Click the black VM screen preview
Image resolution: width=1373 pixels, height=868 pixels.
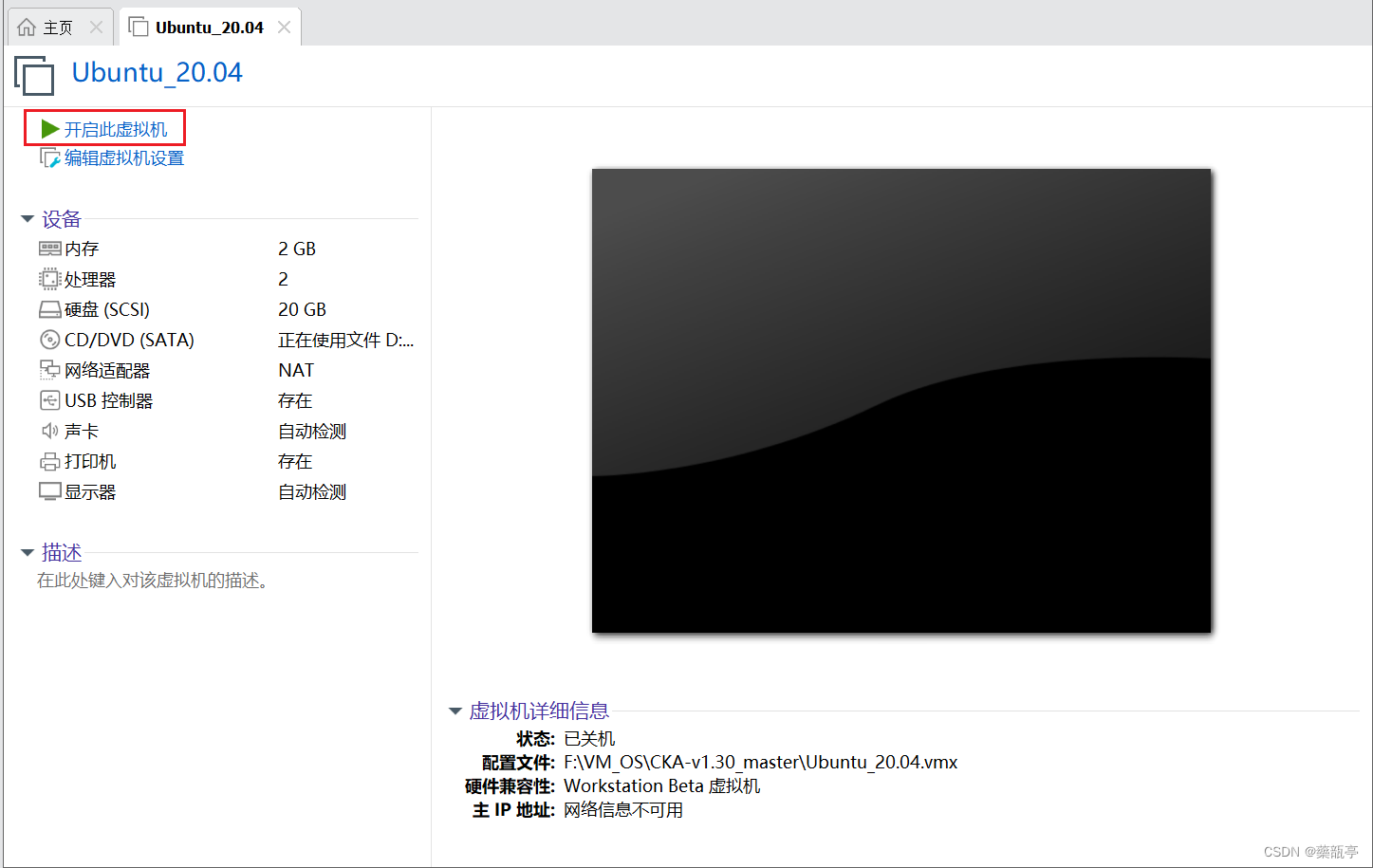900,399
